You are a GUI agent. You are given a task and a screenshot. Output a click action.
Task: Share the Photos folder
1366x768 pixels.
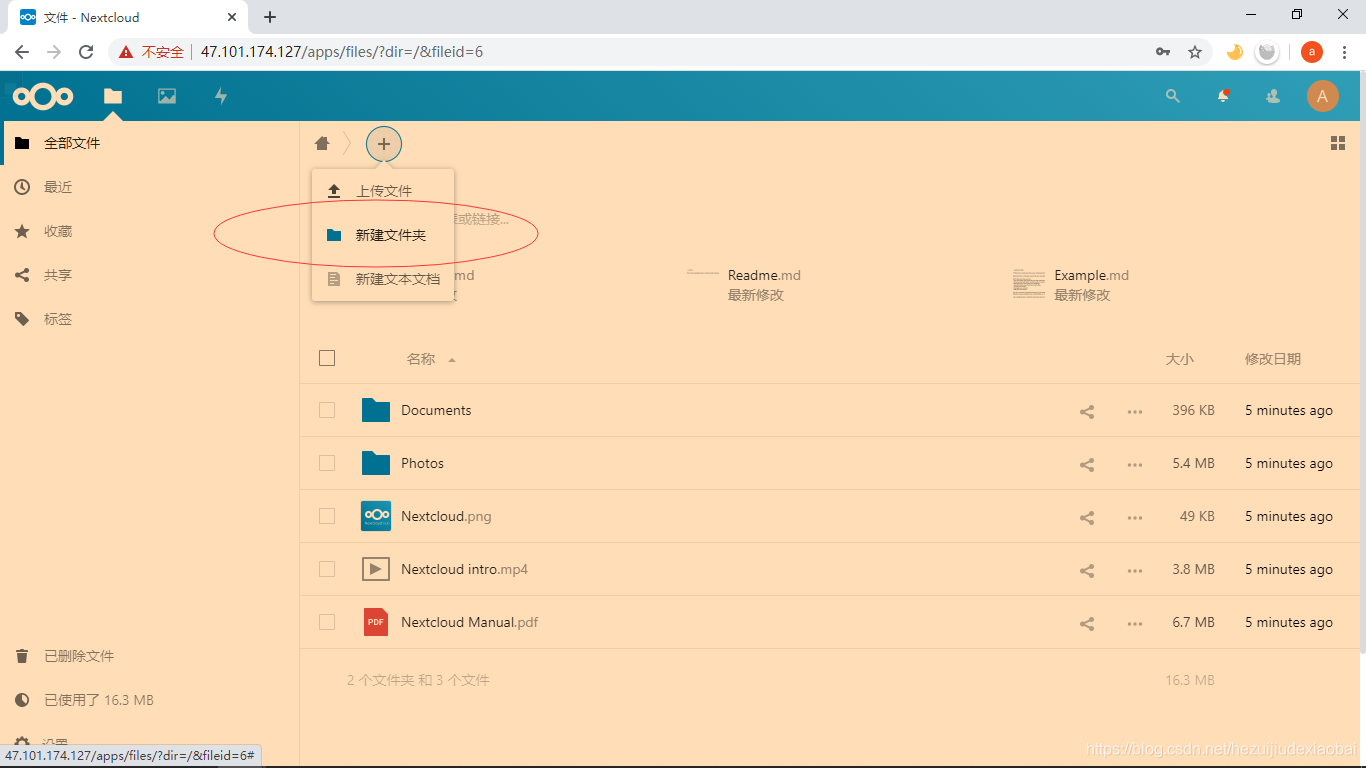click(1087, 464)
